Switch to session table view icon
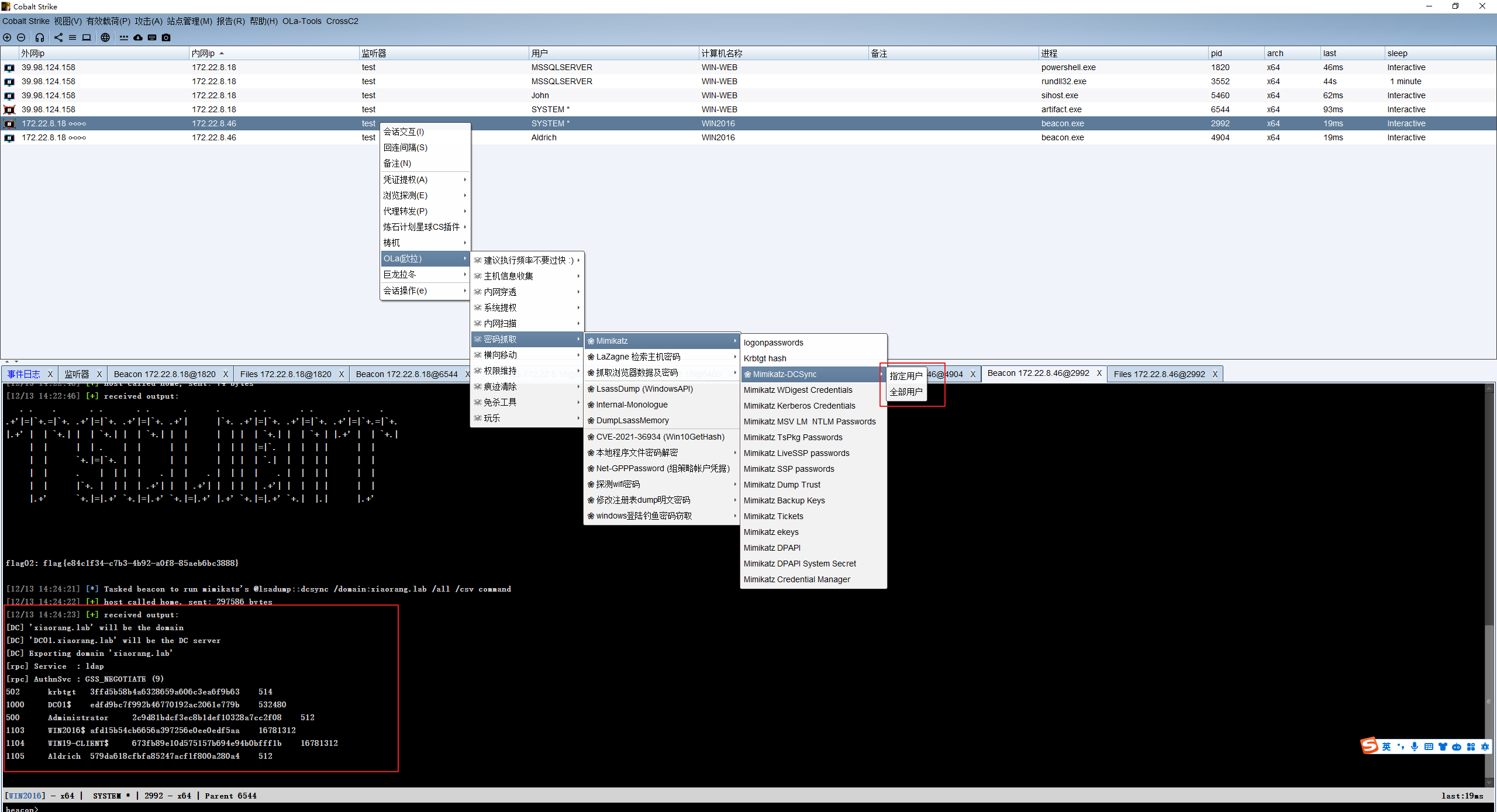This screenshot has width=1497, height=812. (73, 37)
